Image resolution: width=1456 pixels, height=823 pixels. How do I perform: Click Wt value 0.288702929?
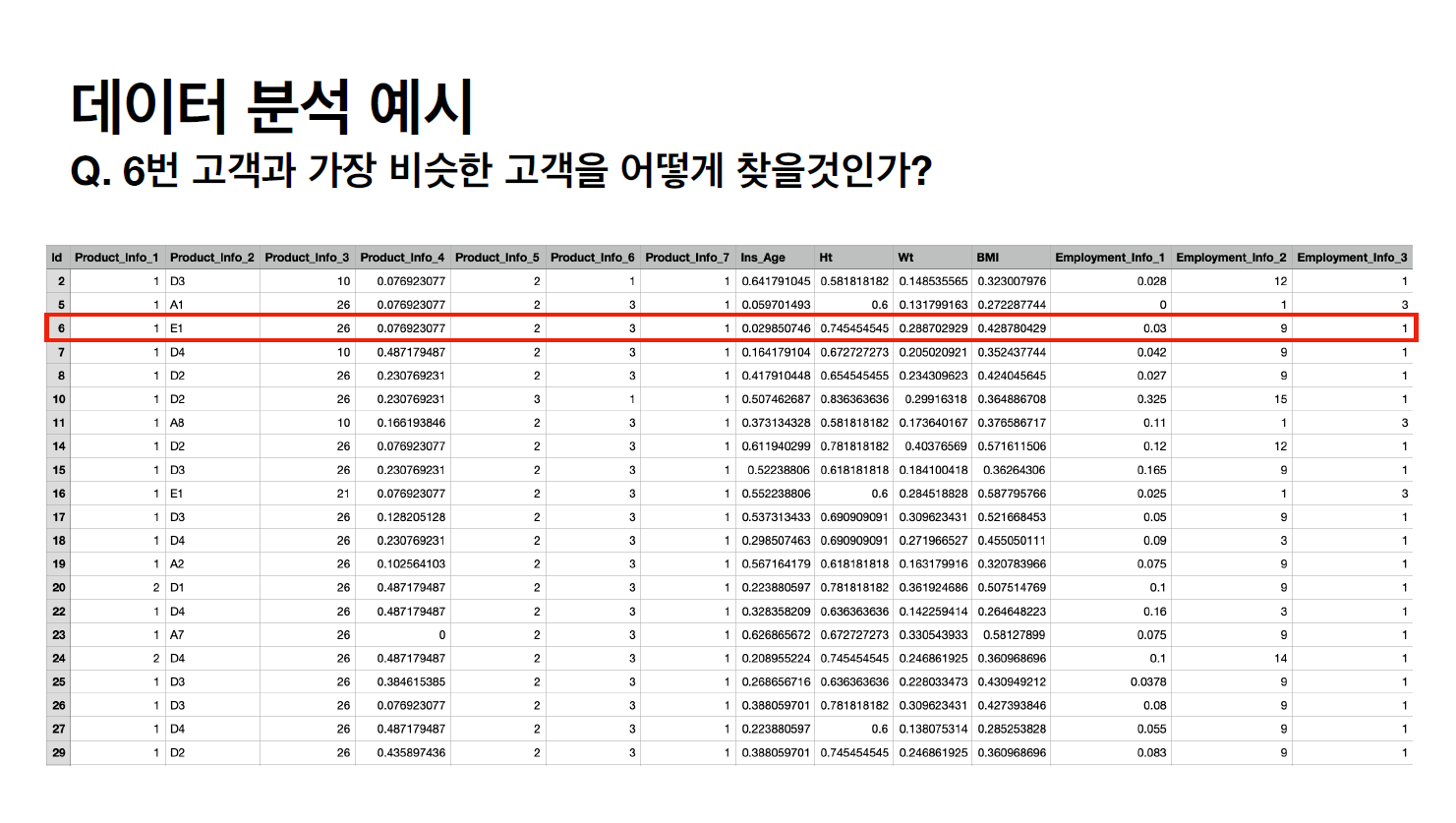[x=933, y=328]
